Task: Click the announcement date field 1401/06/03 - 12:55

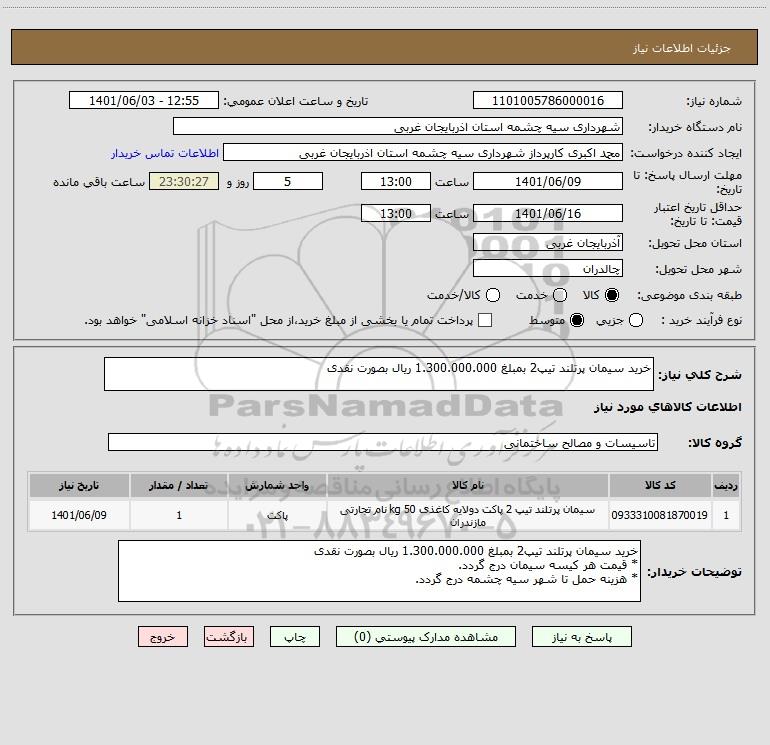Action: [x=144, y=101]
